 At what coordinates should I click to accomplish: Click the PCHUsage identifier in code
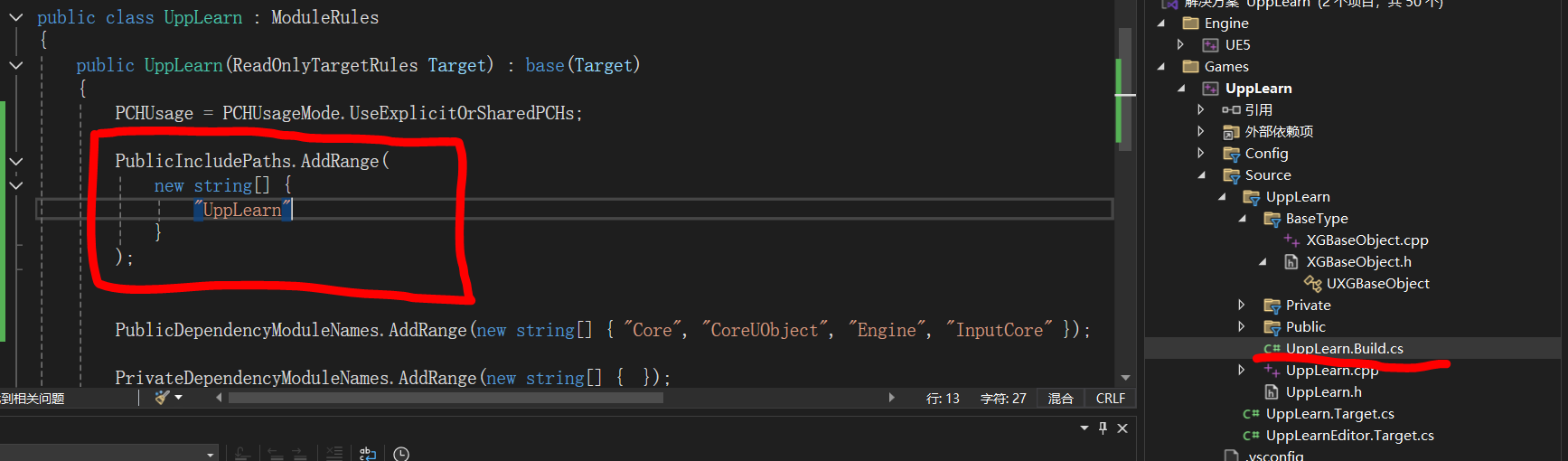[154, 113]
